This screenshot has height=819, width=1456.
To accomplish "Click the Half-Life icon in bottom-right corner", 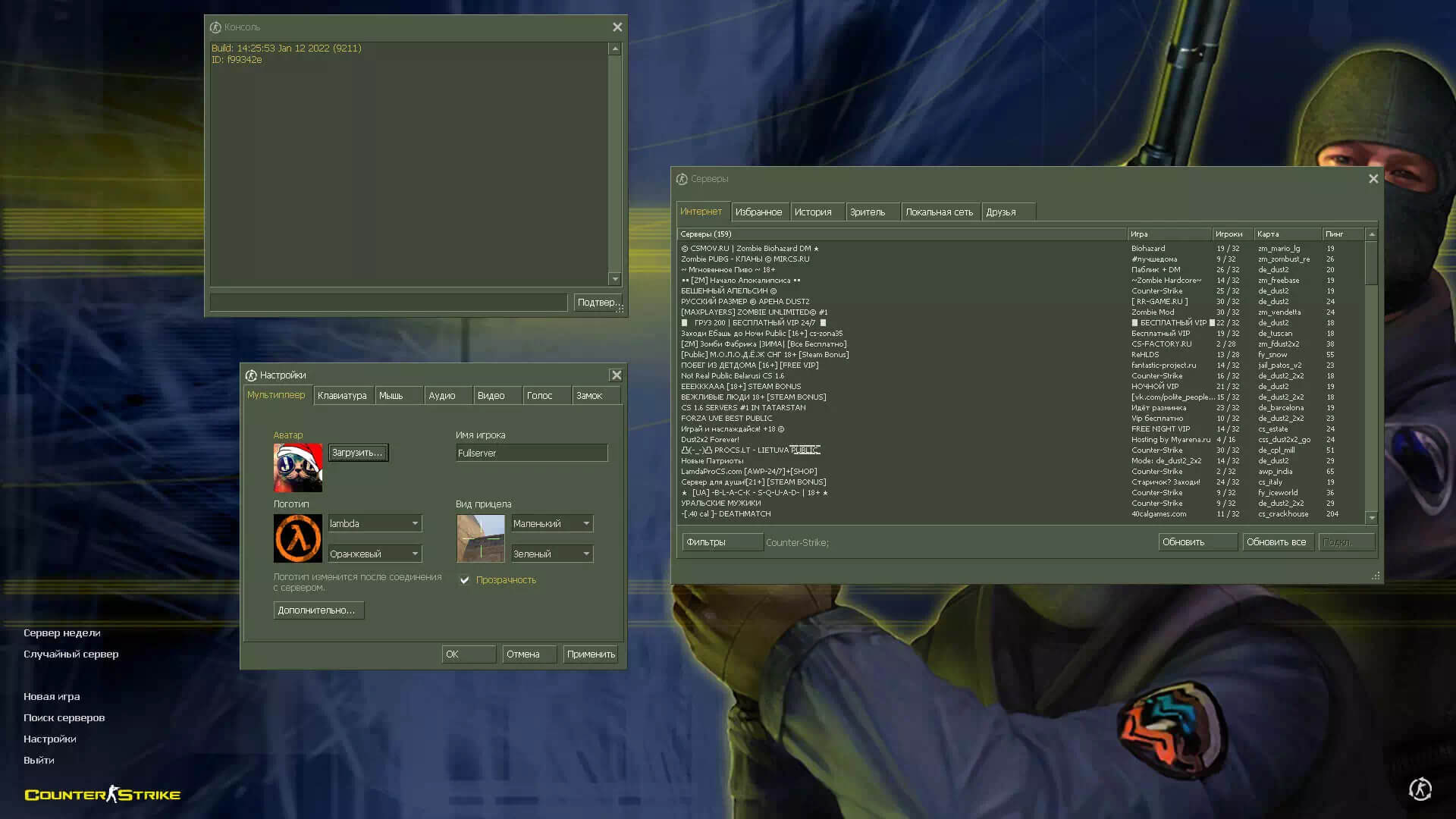I will (x=1420, y=789).
